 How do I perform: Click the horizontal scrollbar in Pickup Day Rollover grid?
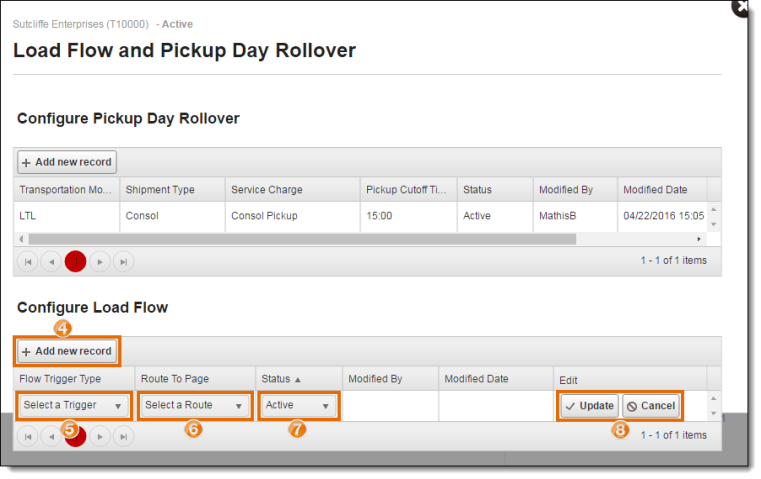coord(300,239)
